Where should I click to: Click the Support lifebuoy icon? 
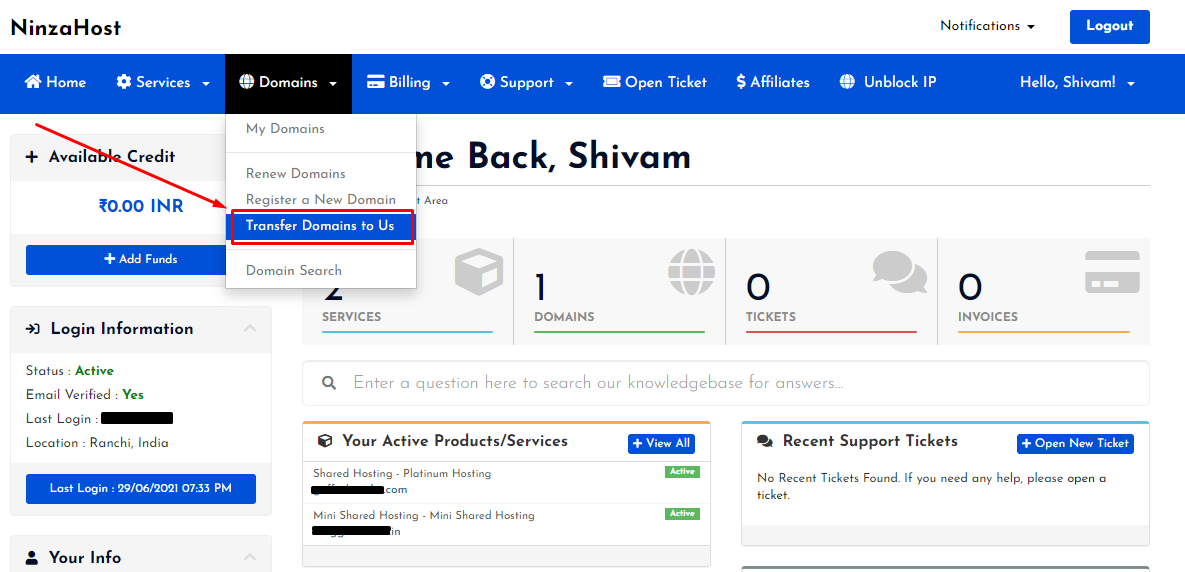[x=487, y=82]
